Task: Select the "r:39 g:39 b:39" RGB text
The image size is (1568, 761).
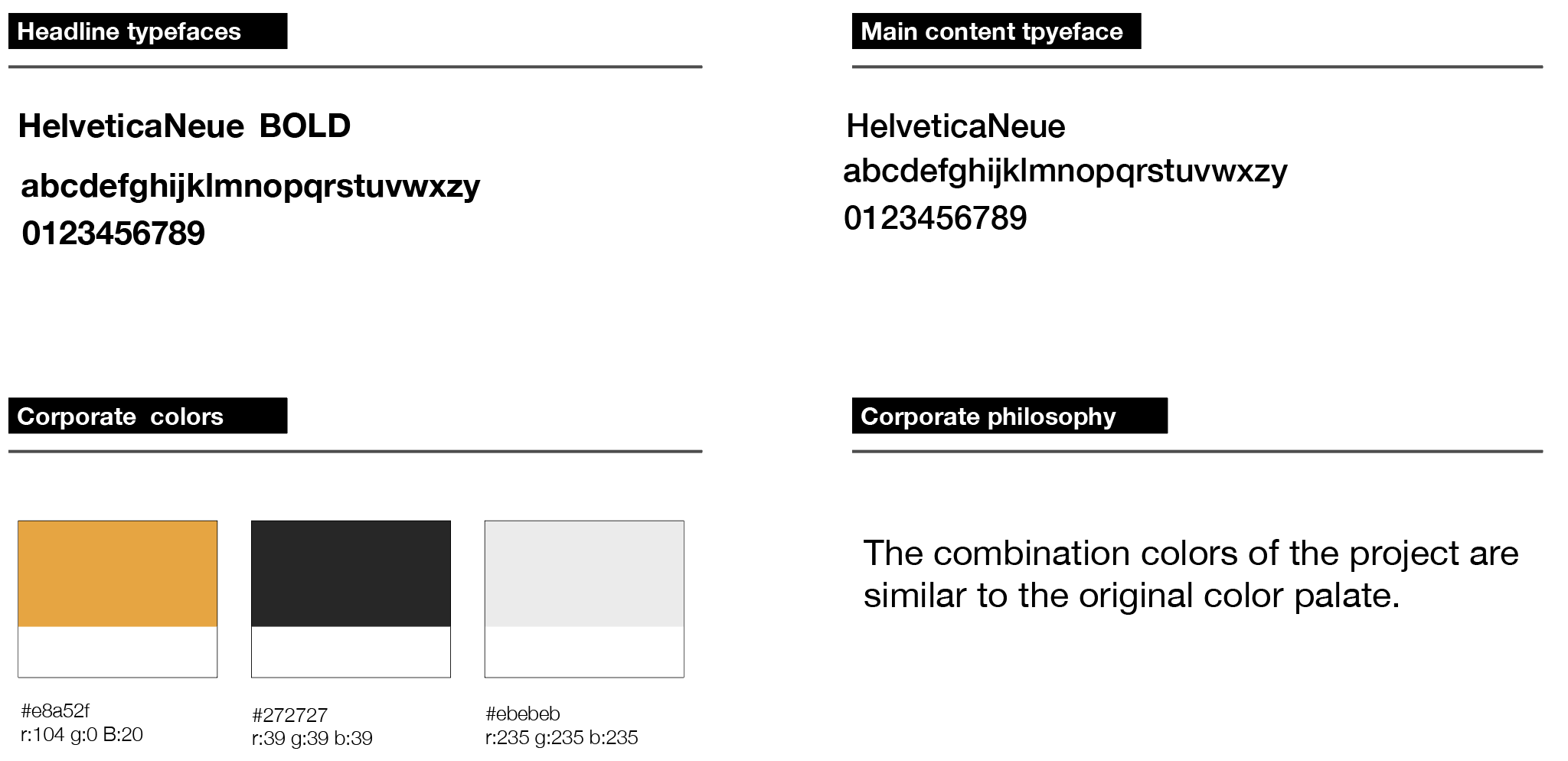Action: coord(312,739)
